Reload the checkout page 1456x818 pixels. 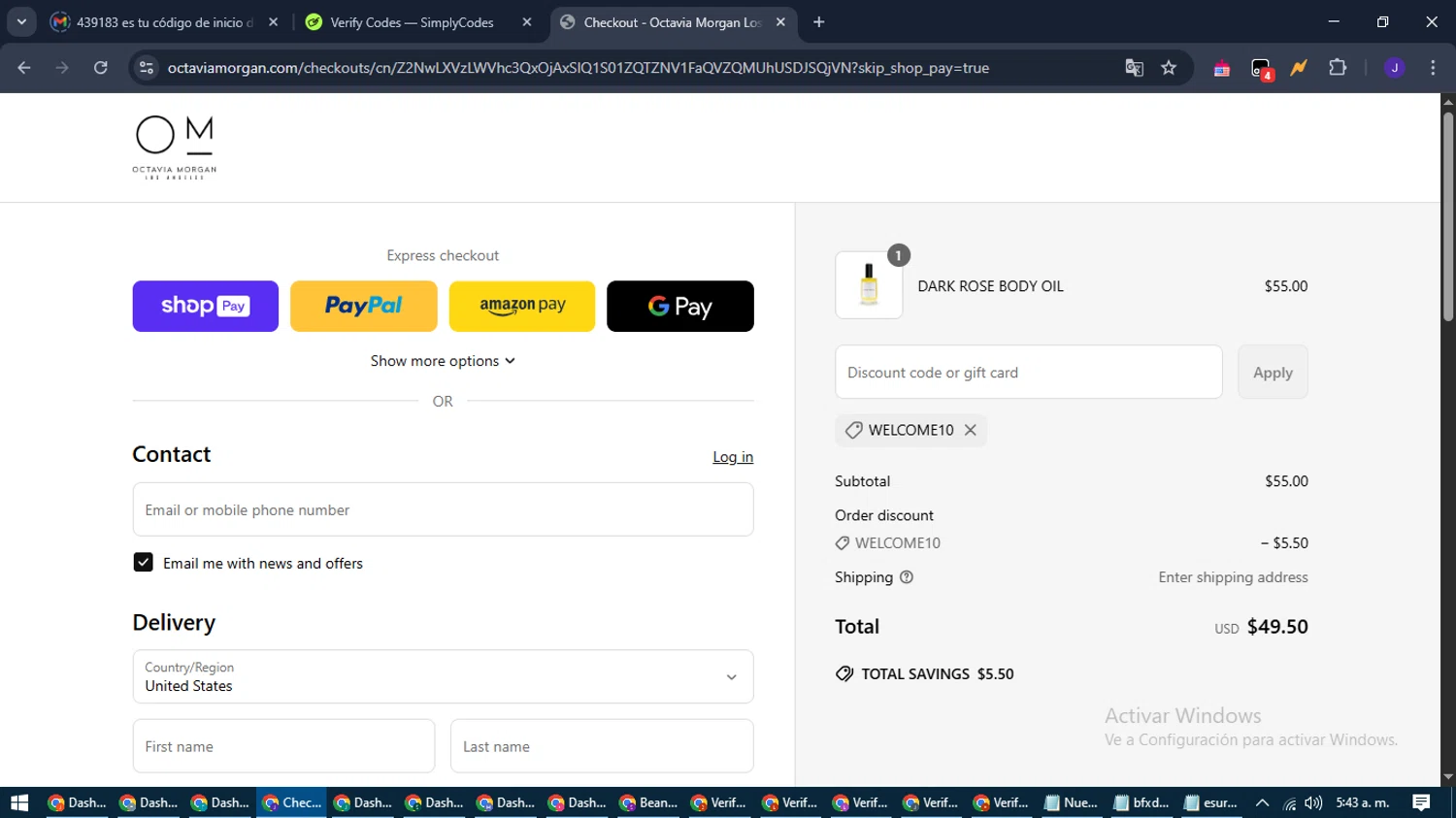[x=101, y=68]
